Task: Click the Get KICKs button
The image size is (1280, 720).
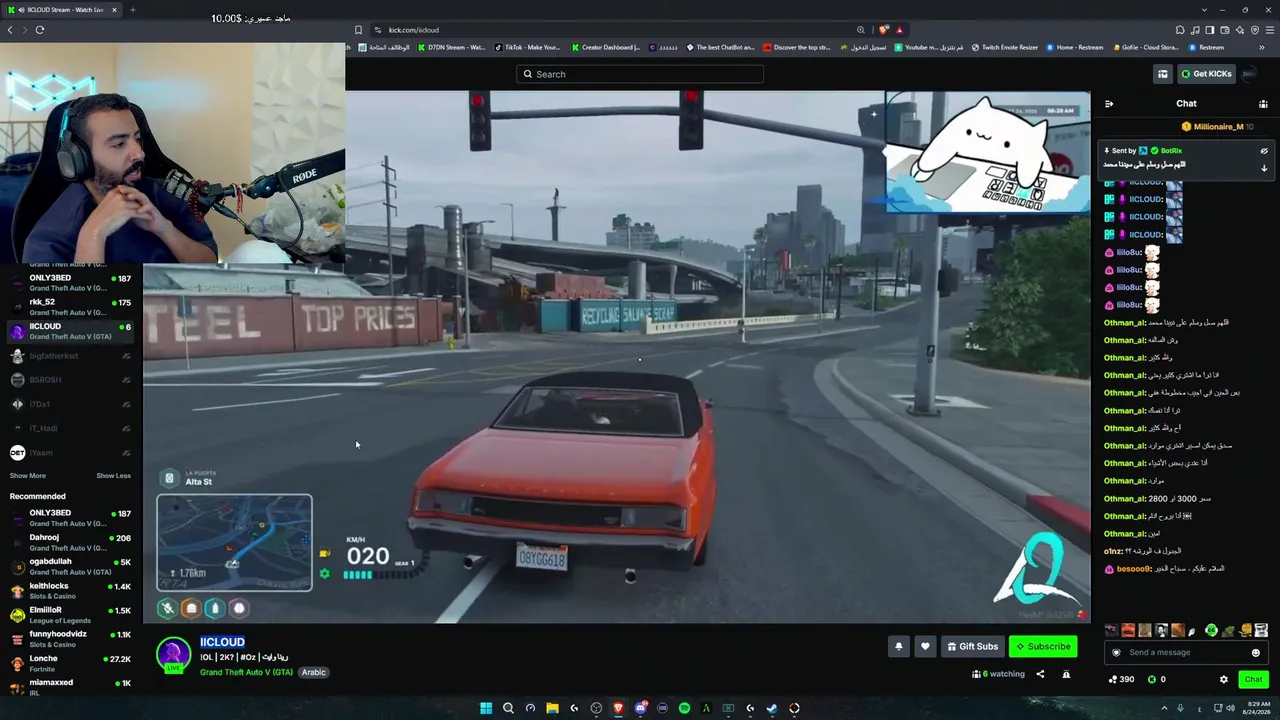Action: coord(1206,74)
